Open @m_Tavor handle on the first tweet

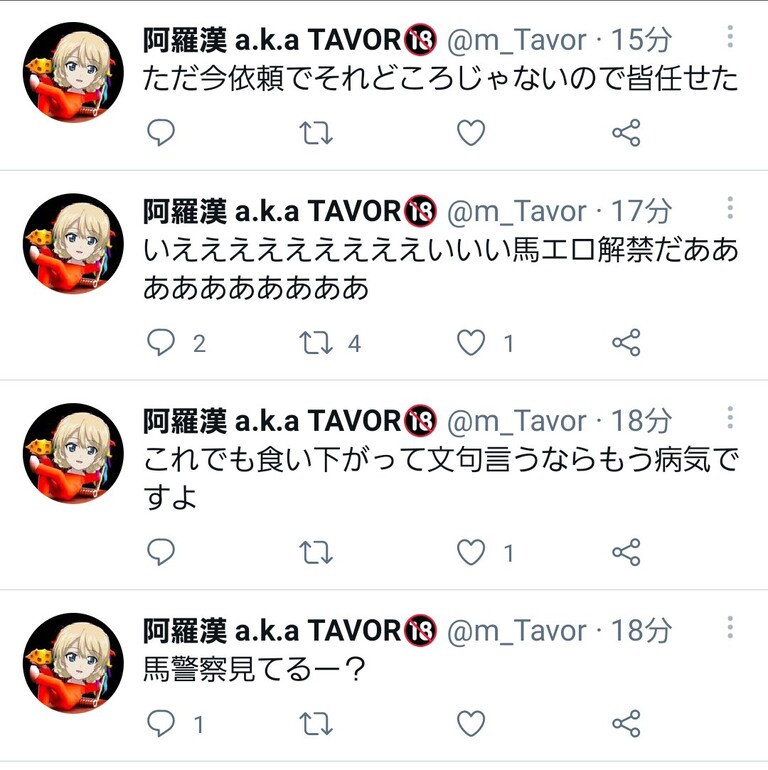(x=517, y=39)
